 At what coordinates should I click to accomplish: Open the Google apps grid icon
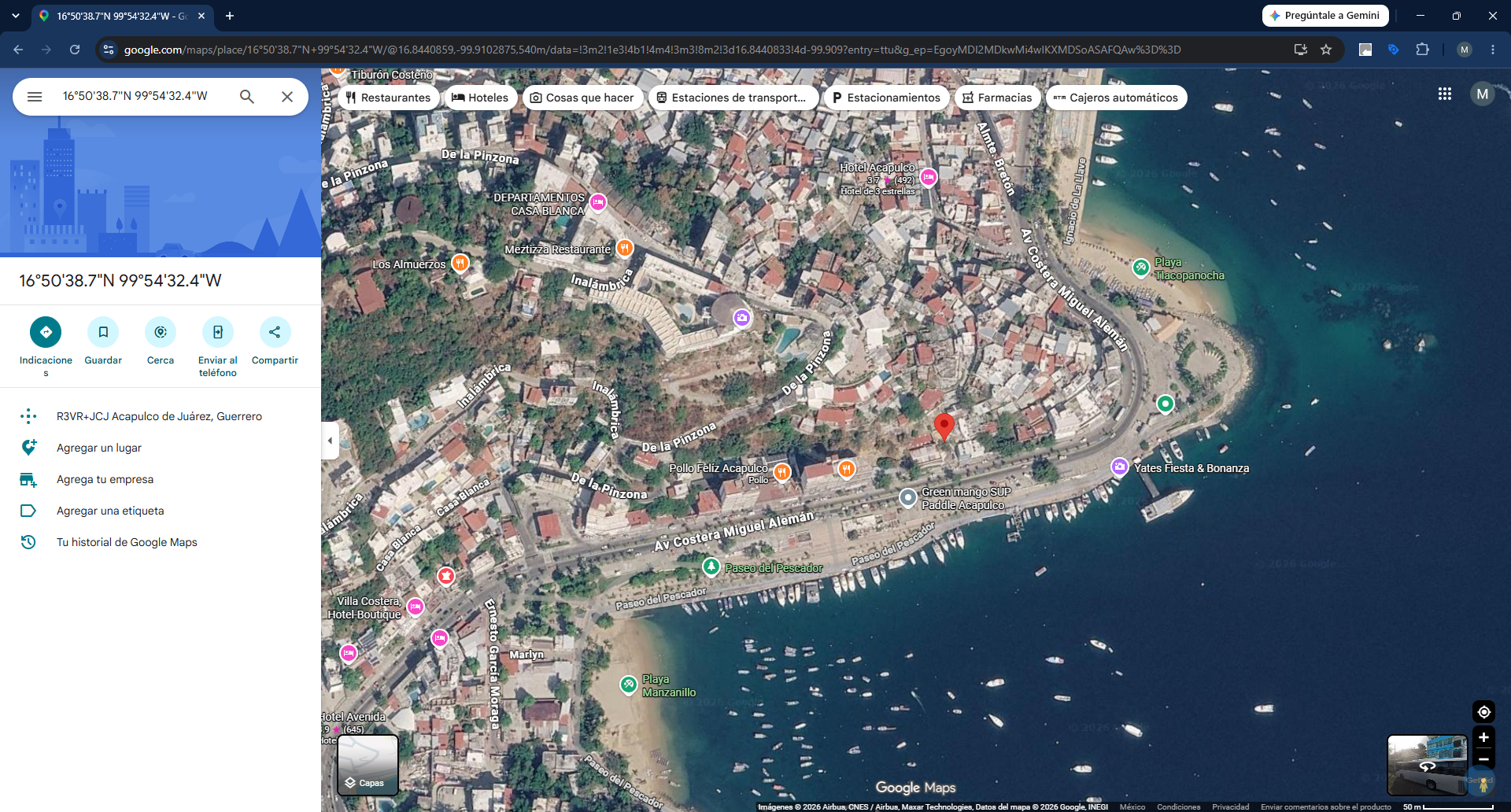[1445, 94]
